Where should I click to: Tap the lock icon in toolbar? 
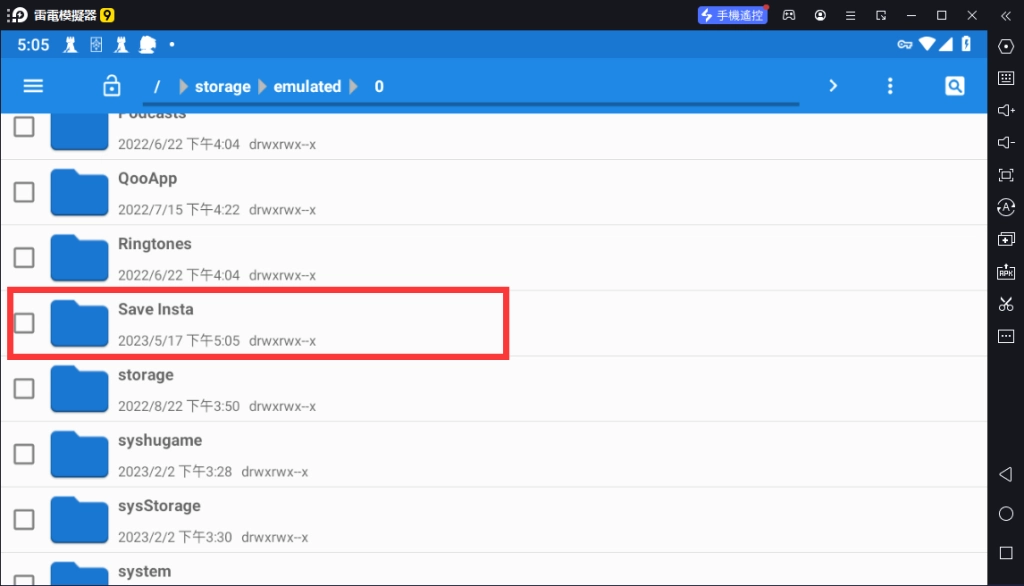pos(112,86)
